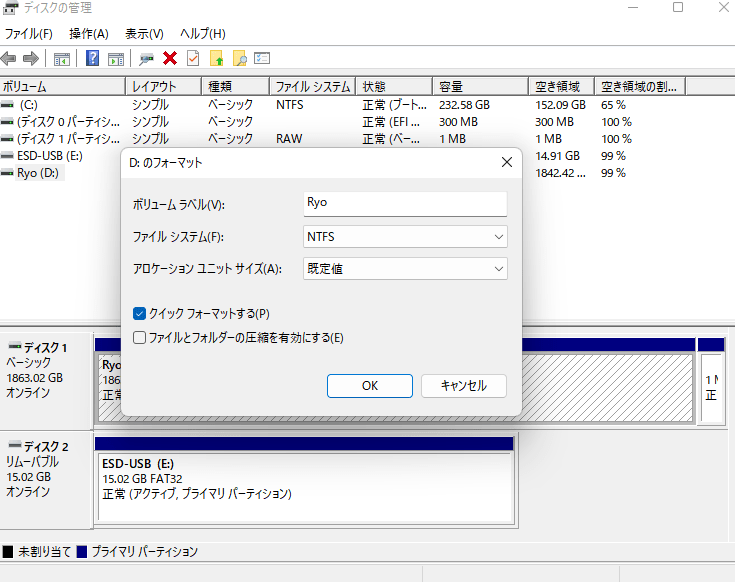The image size is (735, 582).
Task: Open the ファイル(F) menu
Action: (x=29, y=33)
